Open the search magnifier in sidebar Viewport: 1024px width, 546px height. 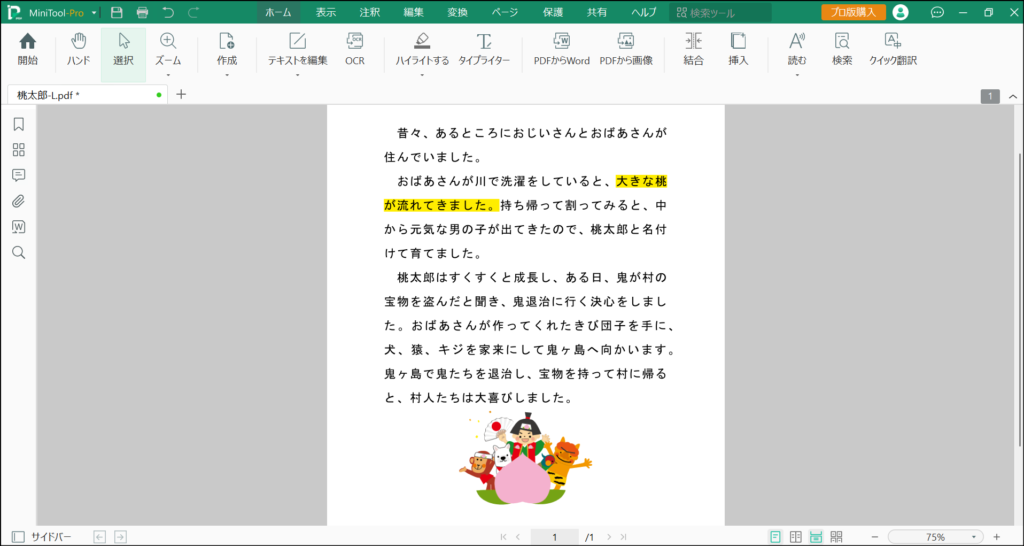pyautogui.click(x=18, y=253)
